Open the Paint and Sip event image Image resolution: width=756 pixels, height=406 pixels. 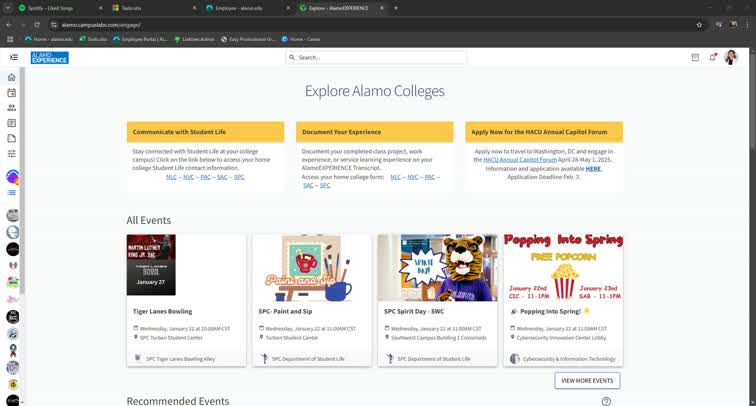(312, 268)
